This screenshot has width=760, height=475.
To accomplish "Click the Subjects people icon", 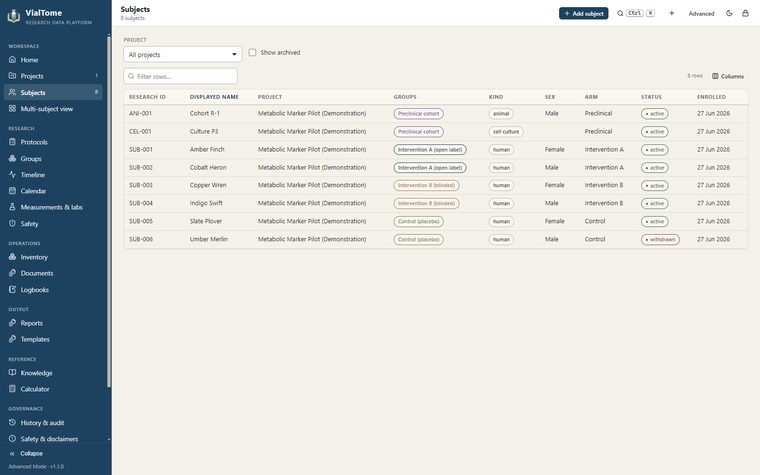I will 13,92.
